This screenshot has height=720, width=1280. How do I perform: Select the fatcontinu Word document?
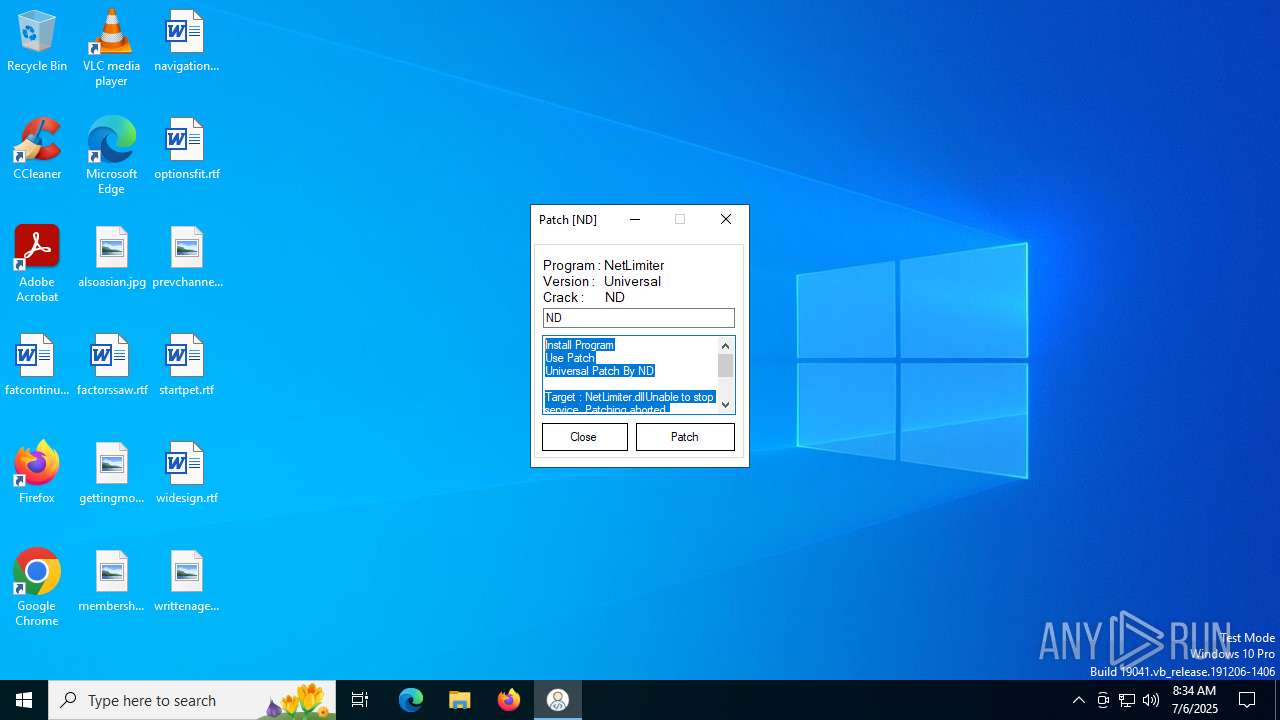(x=37, y=365)
